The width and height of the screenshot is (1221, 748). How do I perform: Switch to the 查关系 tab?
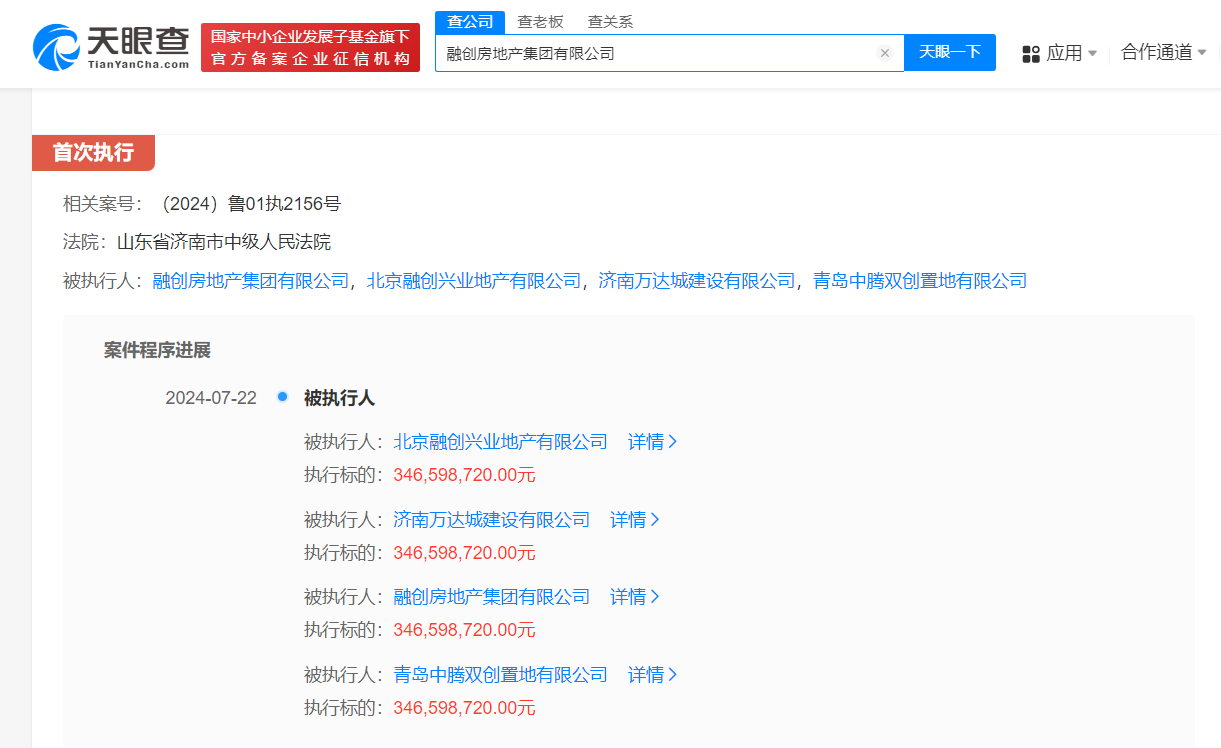point(611,21)
